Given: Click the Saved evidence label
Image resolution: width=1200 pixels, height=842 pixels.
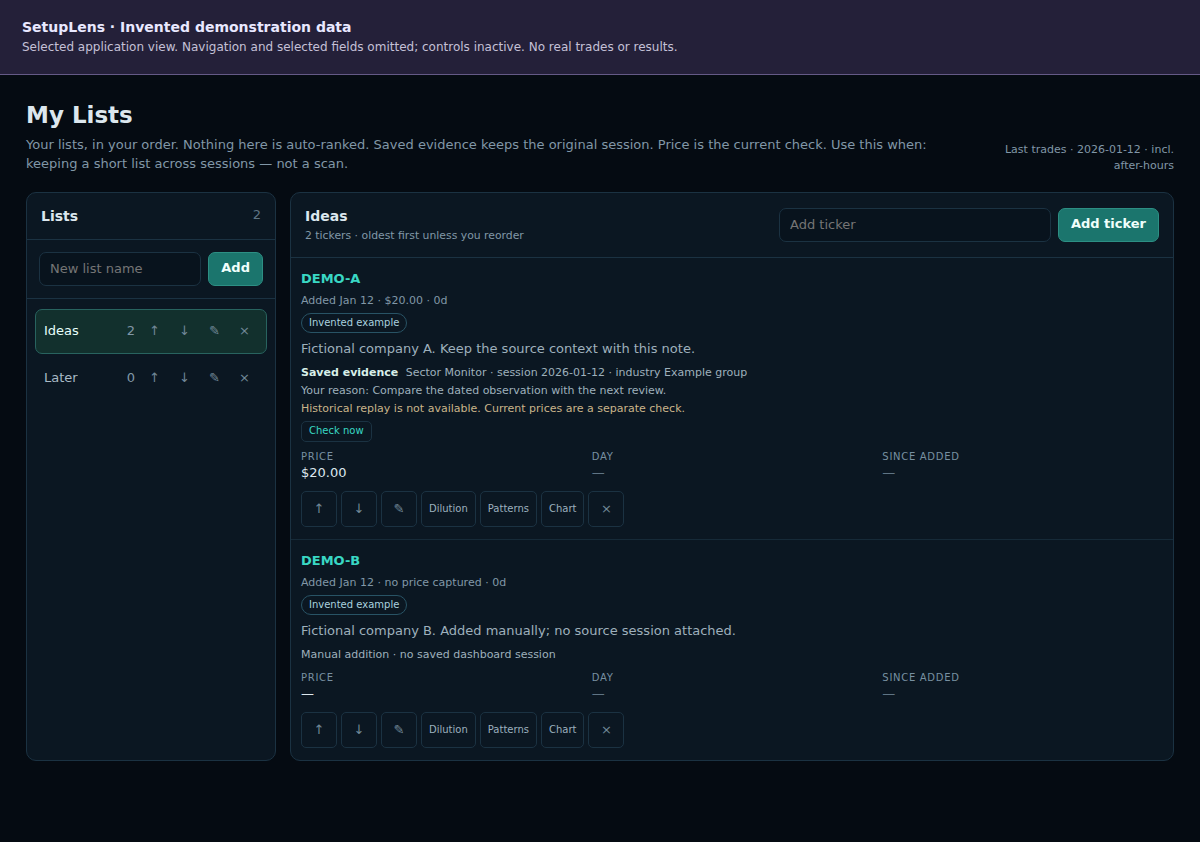Looking at the screenshot, I should click(349, 373).
